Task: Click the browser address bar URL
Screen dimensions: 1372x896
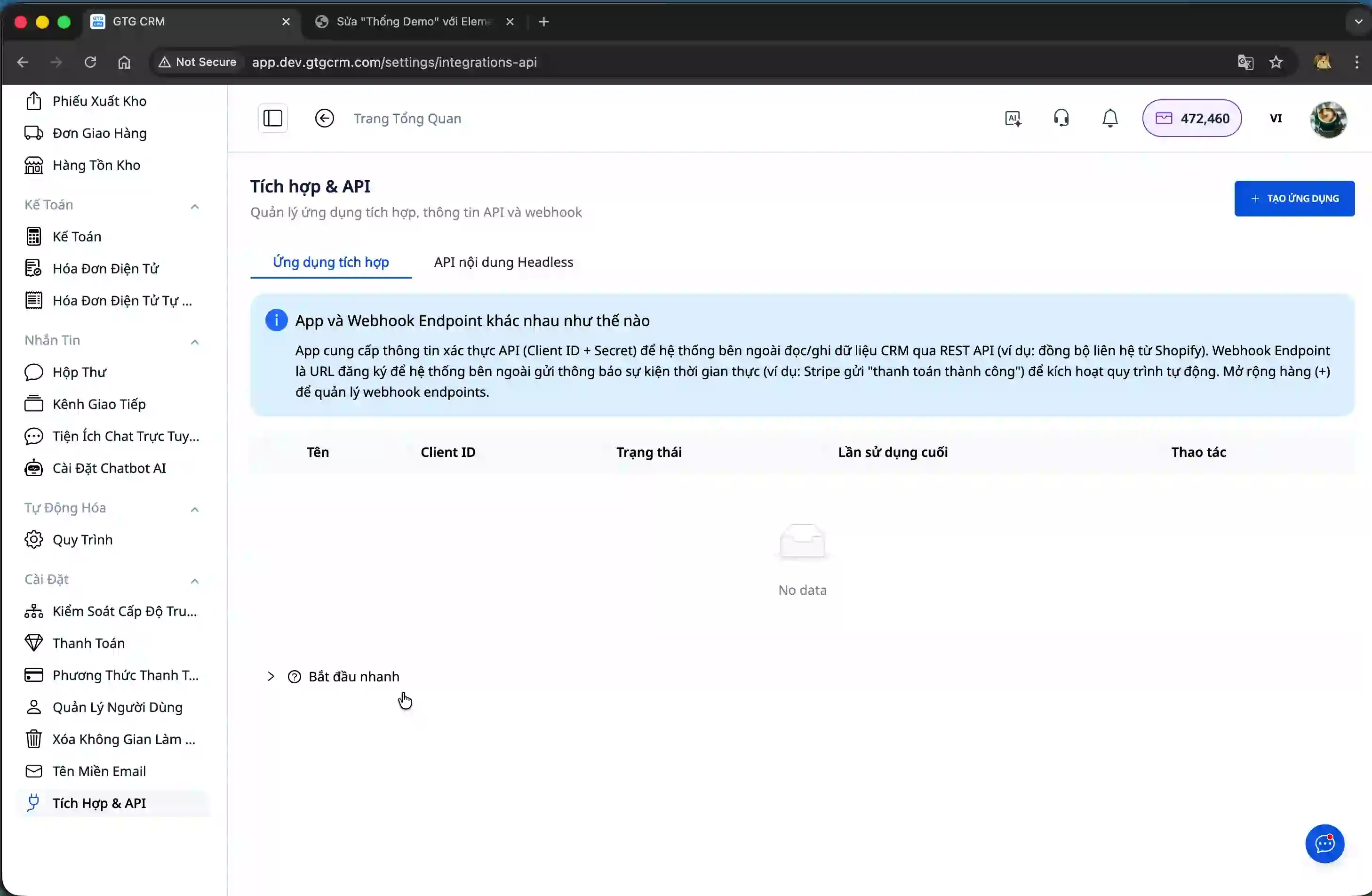Action: pos(394,62)
